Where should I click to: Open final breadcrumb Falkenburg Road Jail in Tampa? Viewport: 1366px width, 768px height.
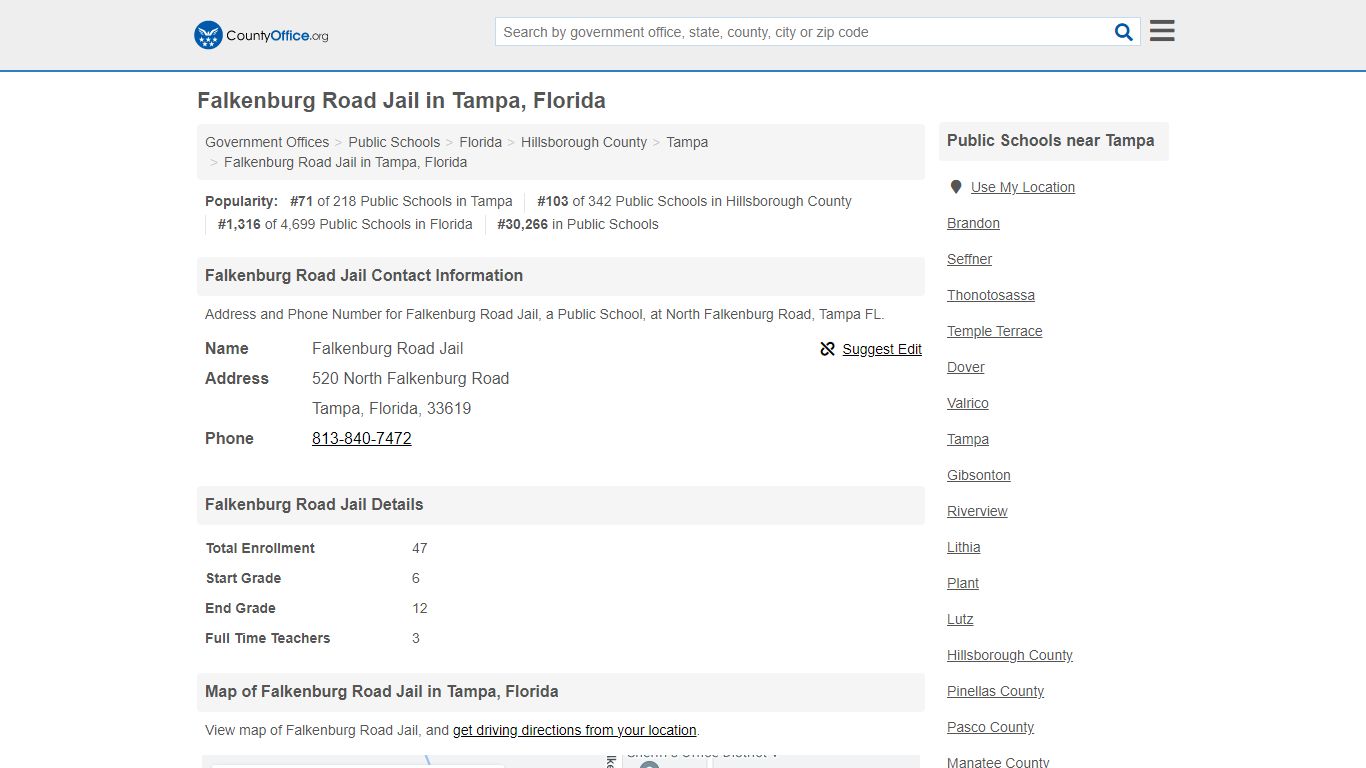pos(345,162)
